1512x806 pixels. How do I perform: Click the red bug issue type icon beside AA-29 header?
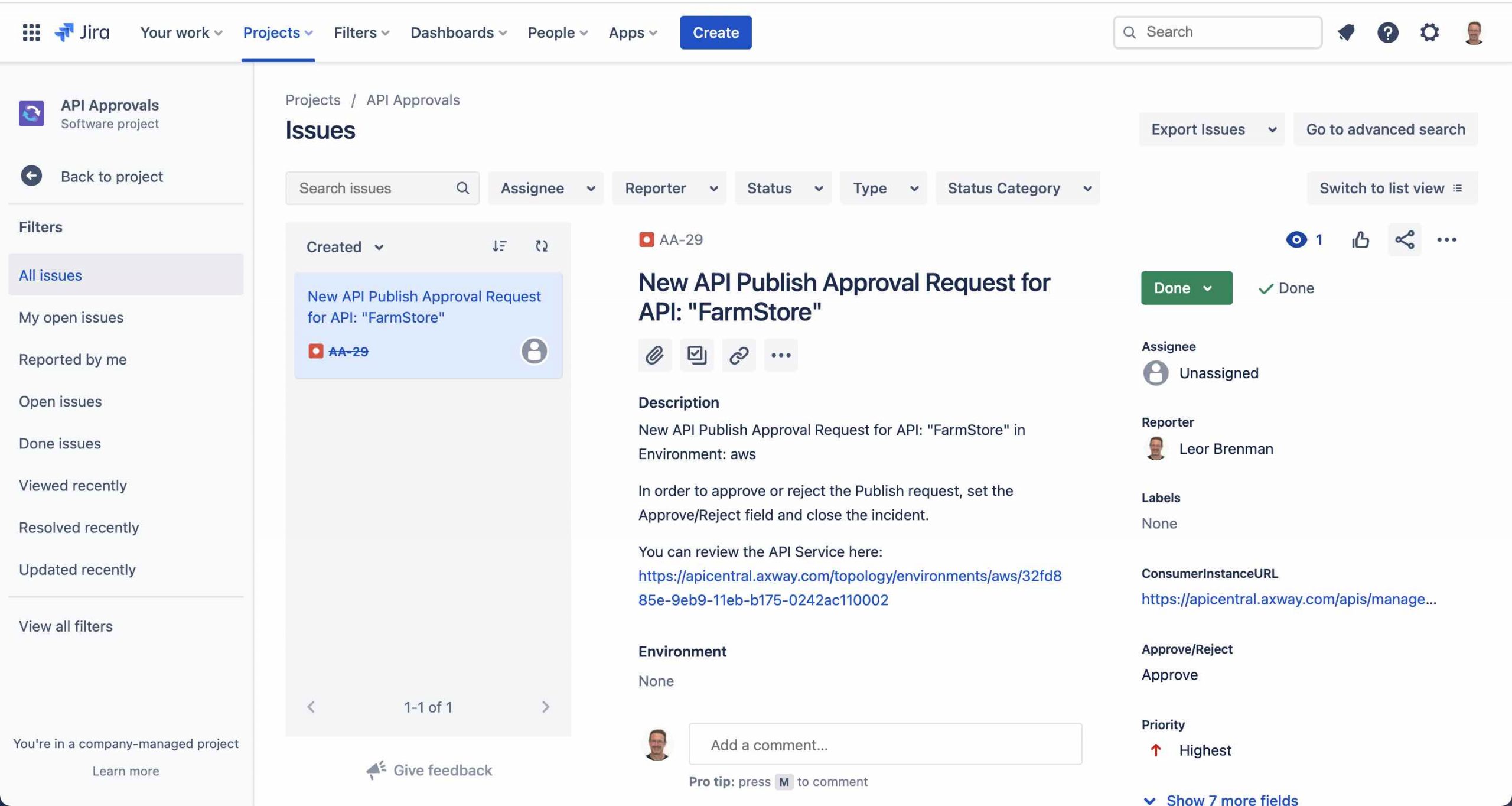pyautogui.click(x=646, y=239)
